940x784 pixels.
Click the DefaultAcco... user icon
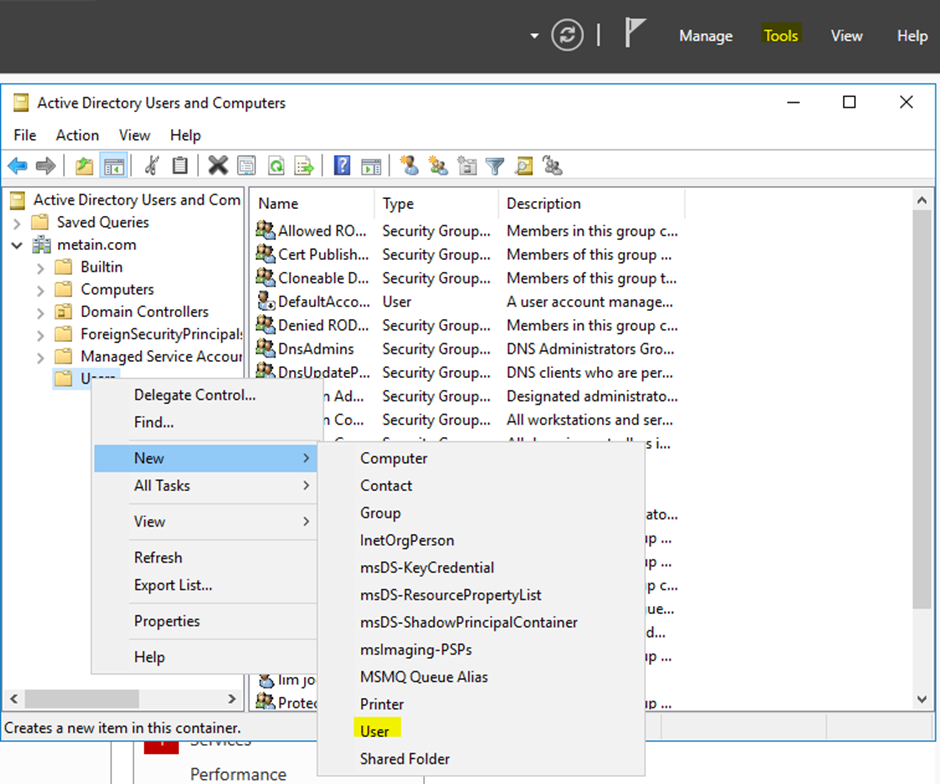pos(266,301)
